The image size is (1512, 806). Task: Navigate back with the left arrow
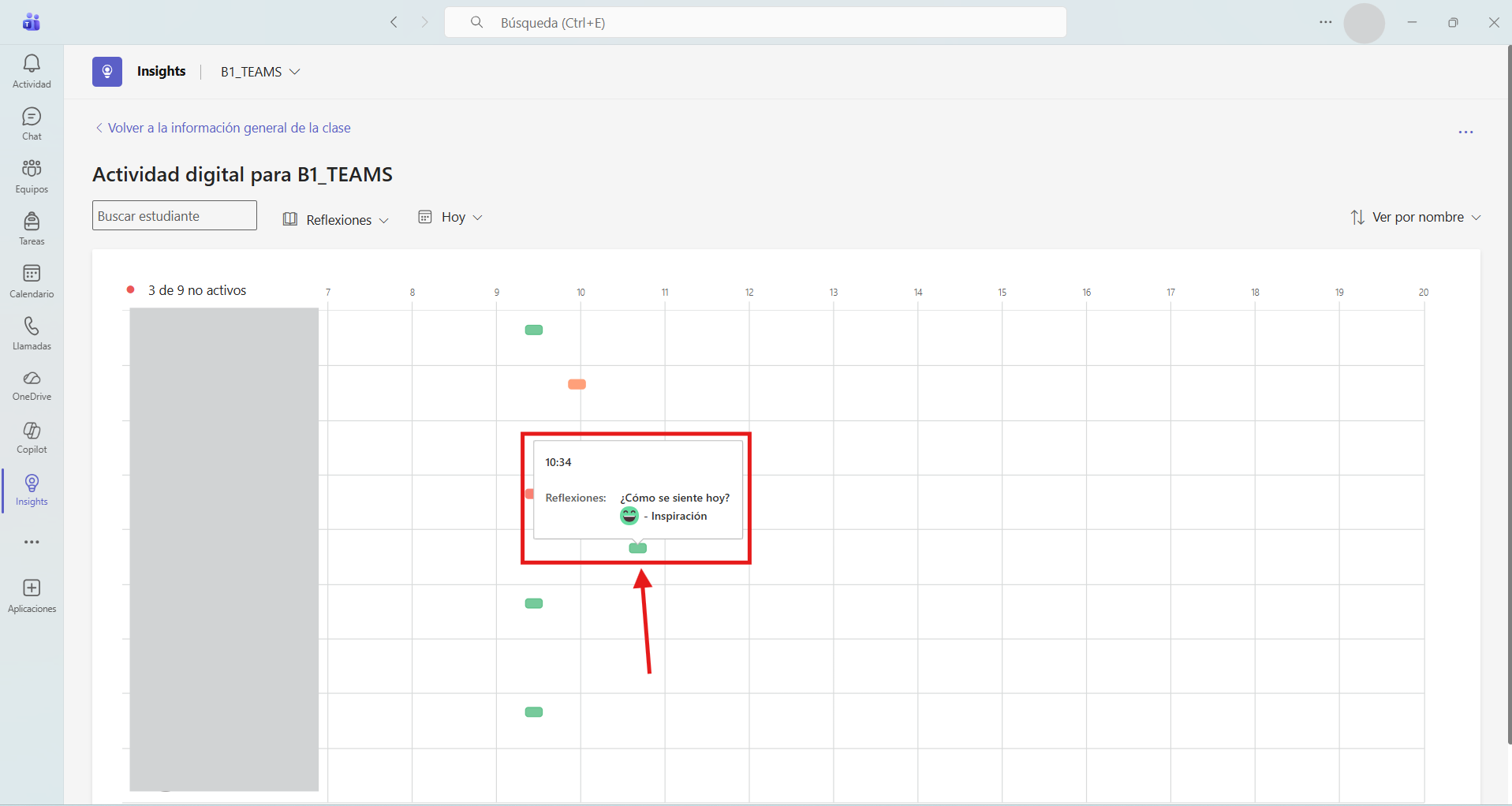pyautogui.click(x=394, y=22)
